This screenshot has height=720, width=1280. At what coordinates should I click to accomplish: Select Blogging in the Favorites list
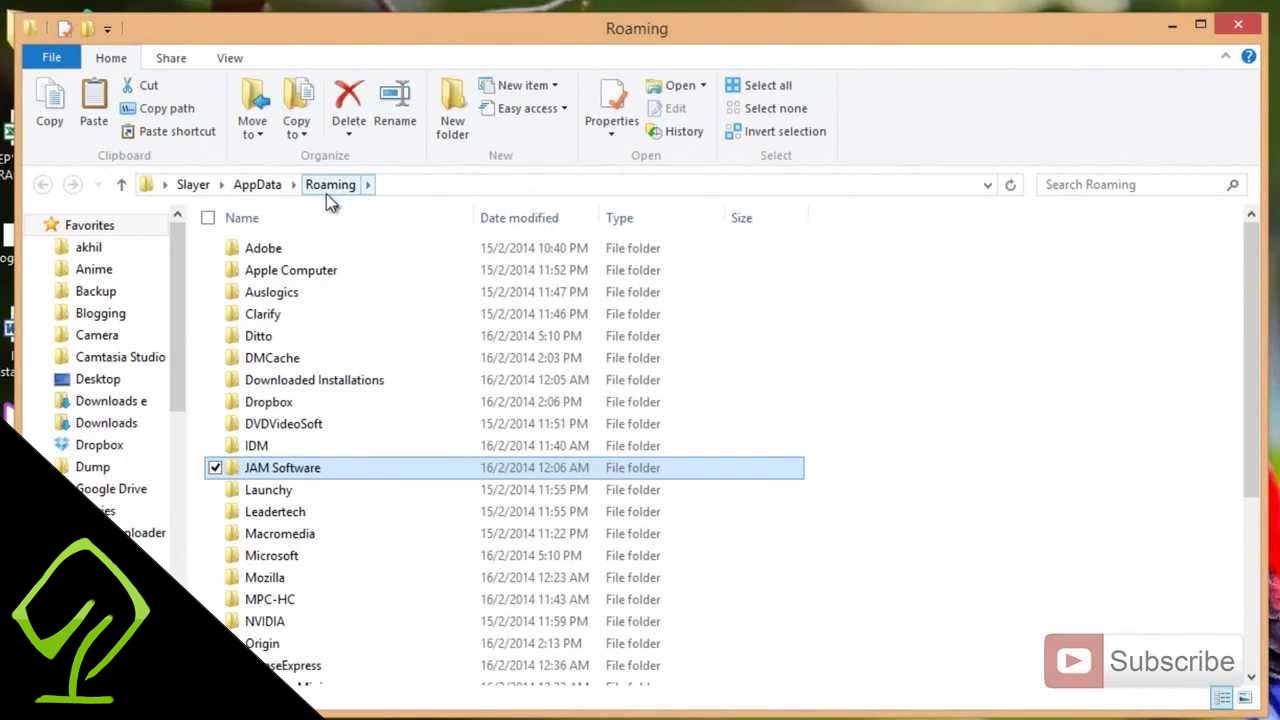click(100, 313)
